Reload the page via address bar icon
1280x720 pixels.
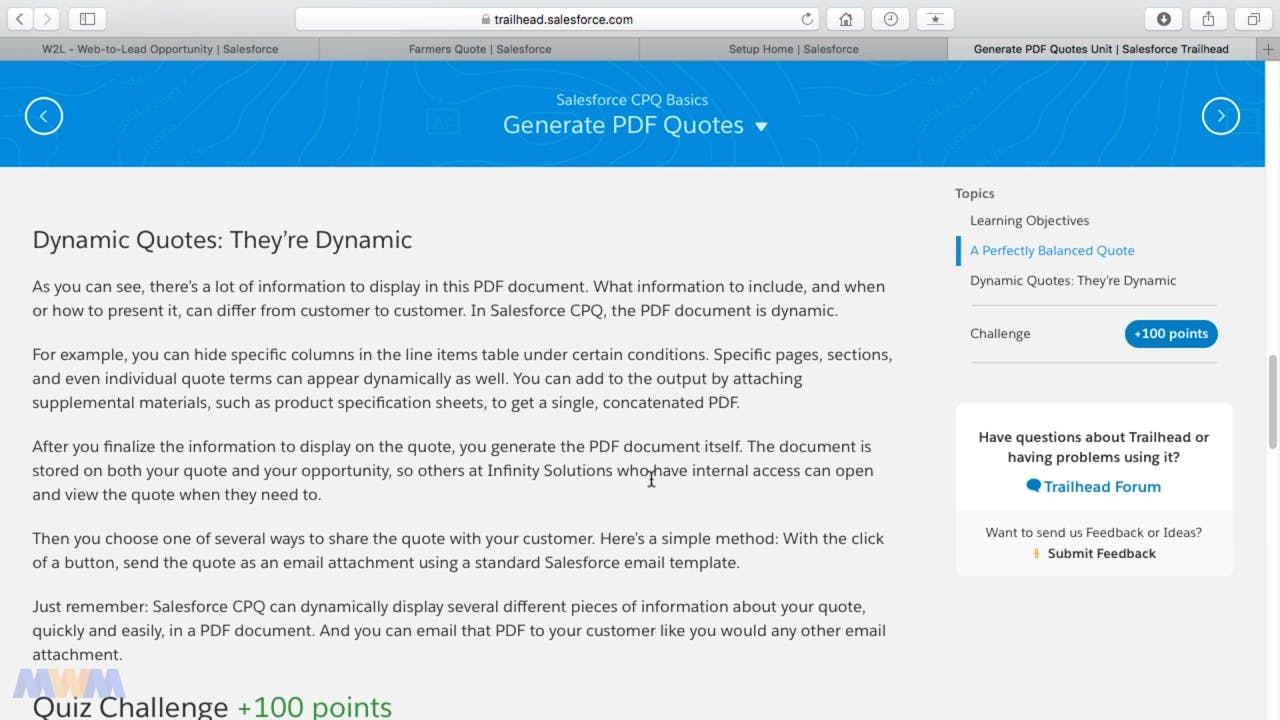coord(807,19)
